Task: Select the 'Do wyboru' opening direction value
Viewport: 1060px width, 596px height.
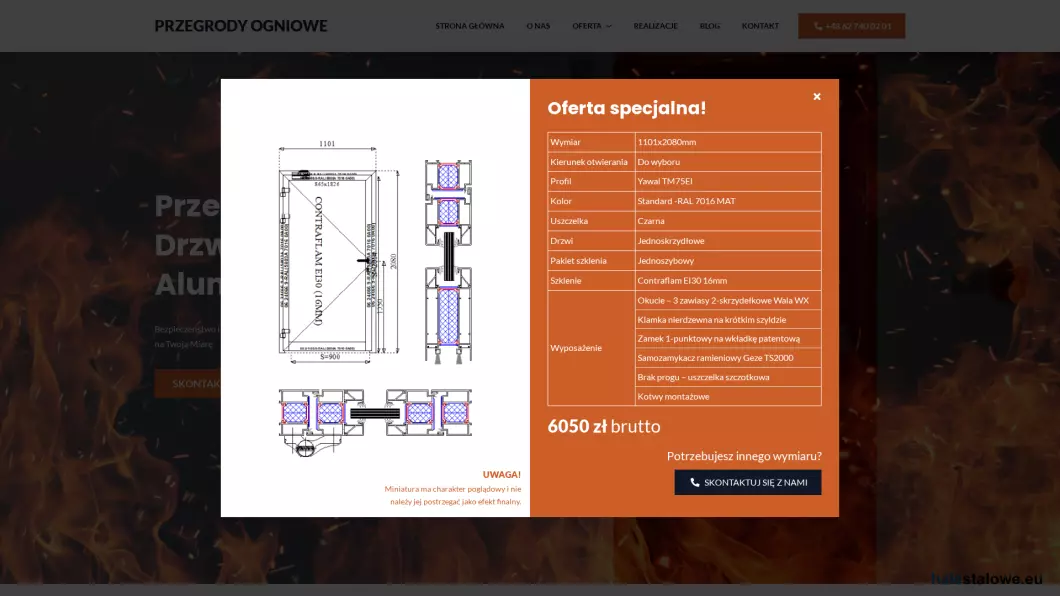Action: point(658,162)
